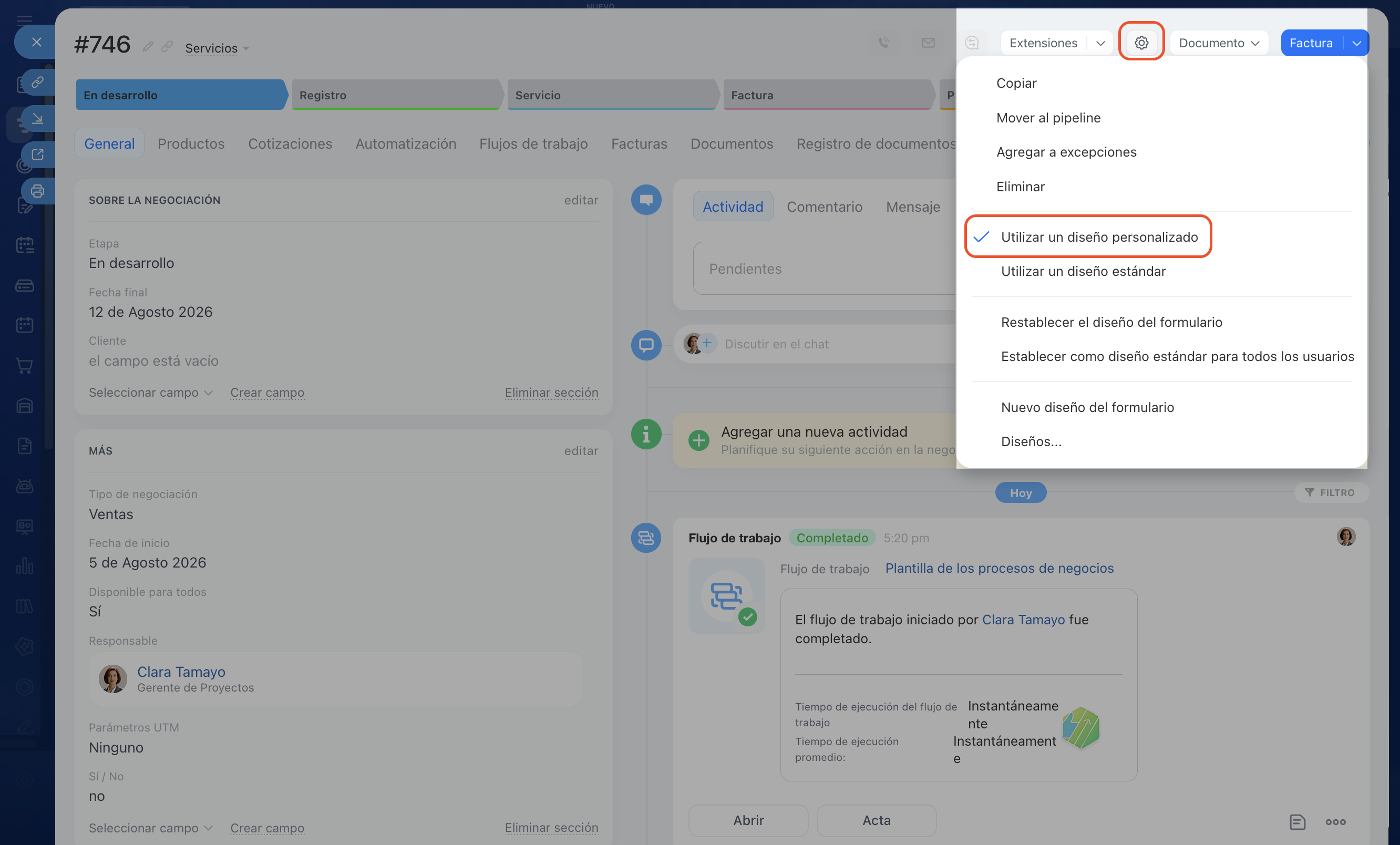Click the green info icon on the timeline

click(646, 435)
